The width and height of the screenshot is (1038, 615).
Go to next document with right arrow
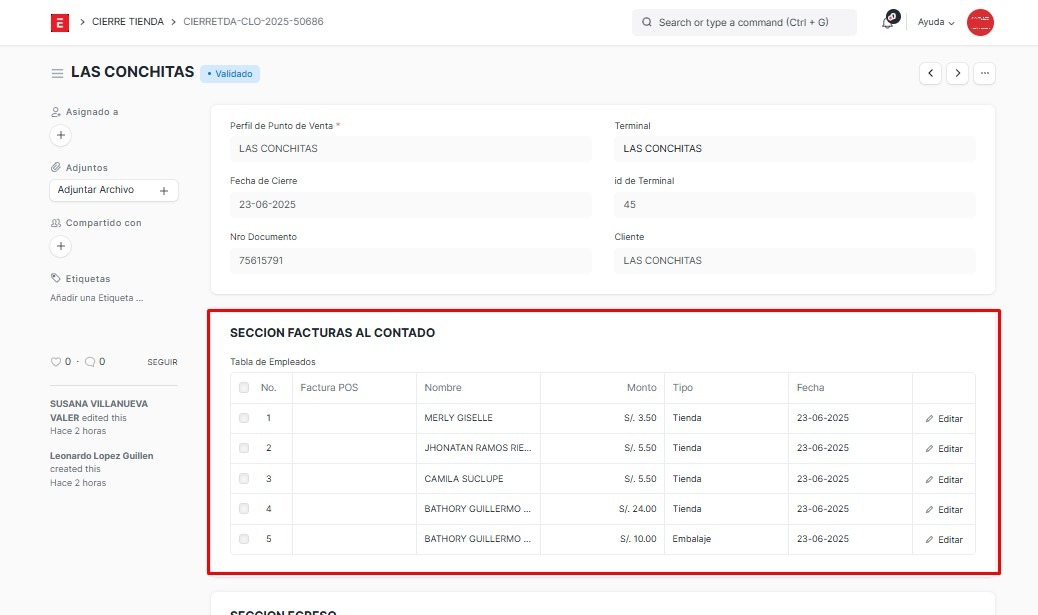958,73
